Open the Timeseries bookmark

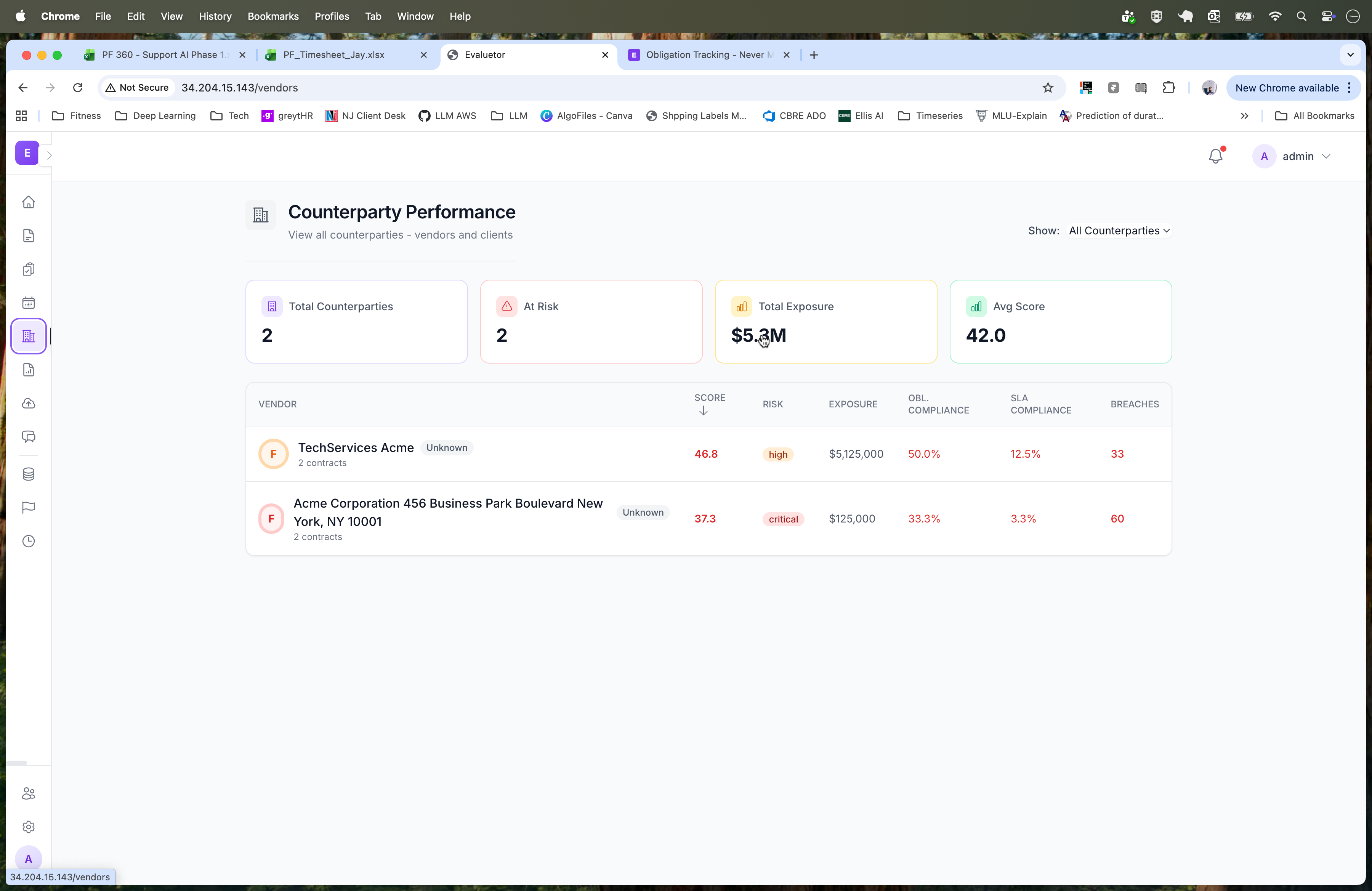[x=929, y=116]
